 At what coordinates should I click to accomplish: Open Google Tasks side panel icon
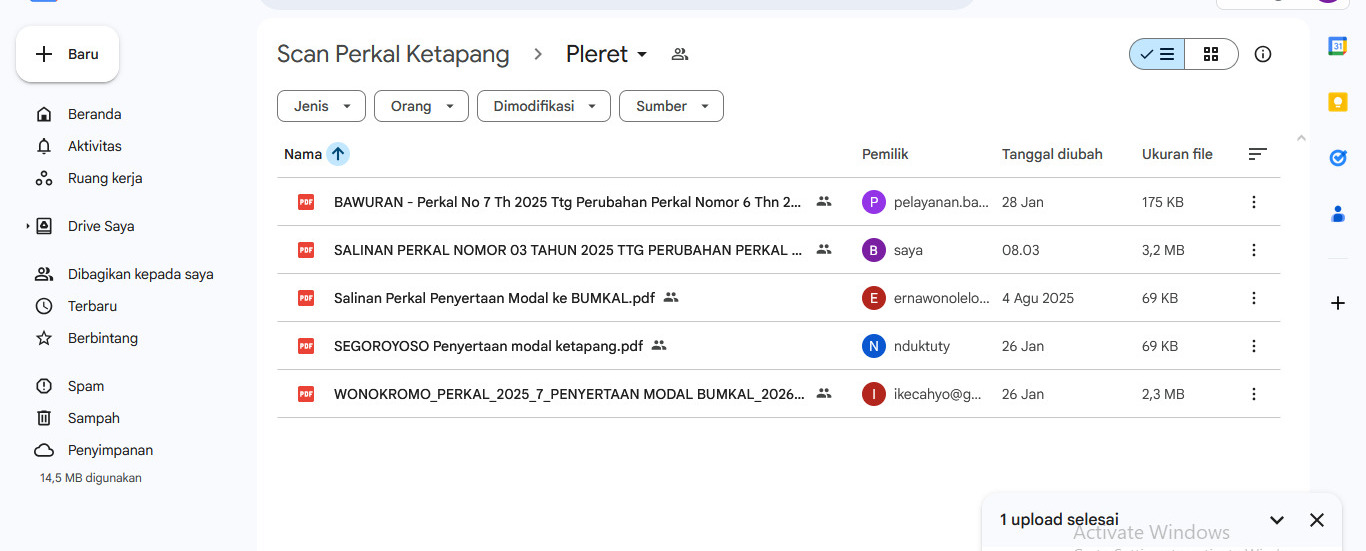click(1337, 158)
